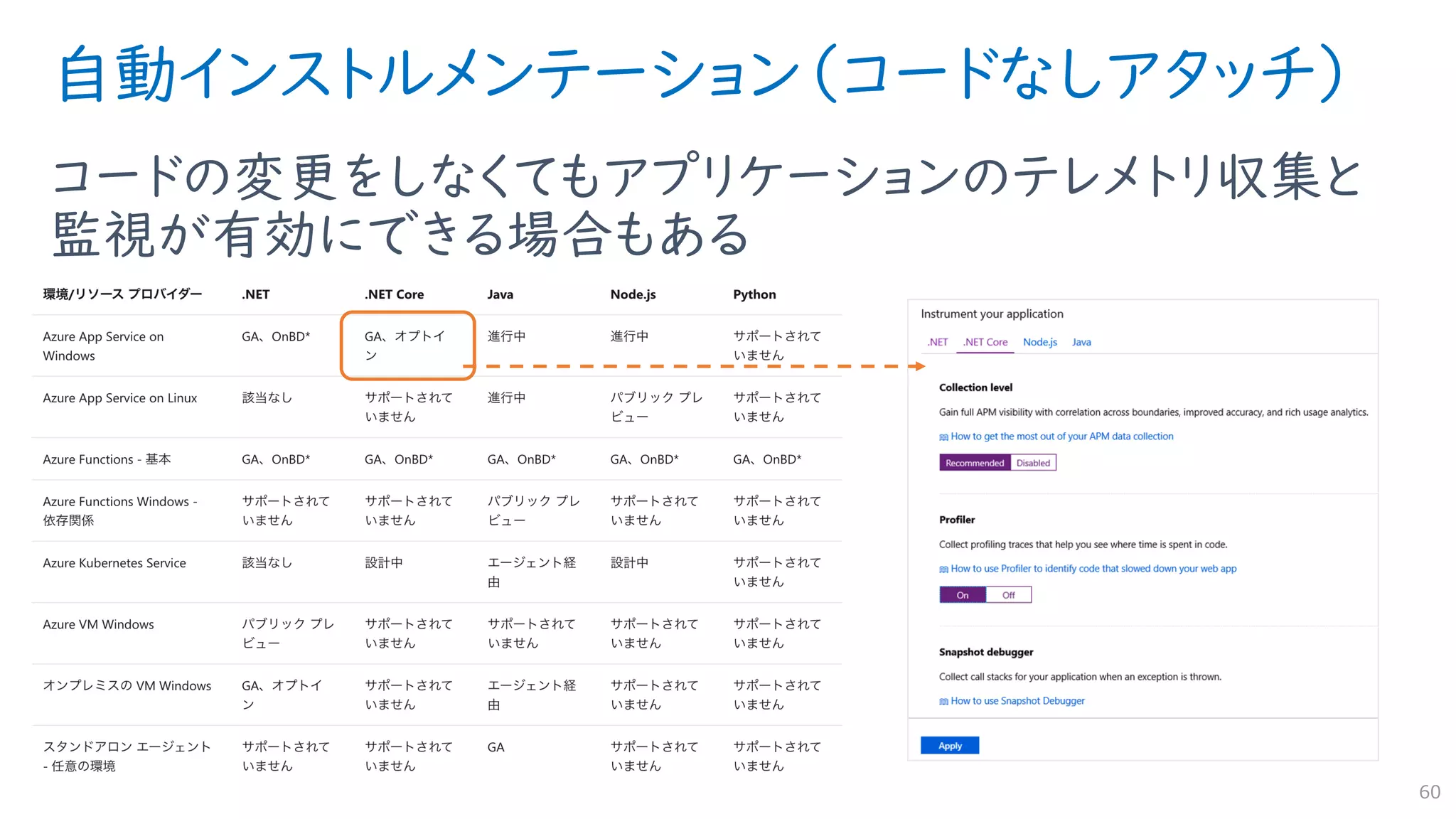Click 'パブリック プレビュー' .NET cell in Azure VM Windows row

click(x=288, y=633)
